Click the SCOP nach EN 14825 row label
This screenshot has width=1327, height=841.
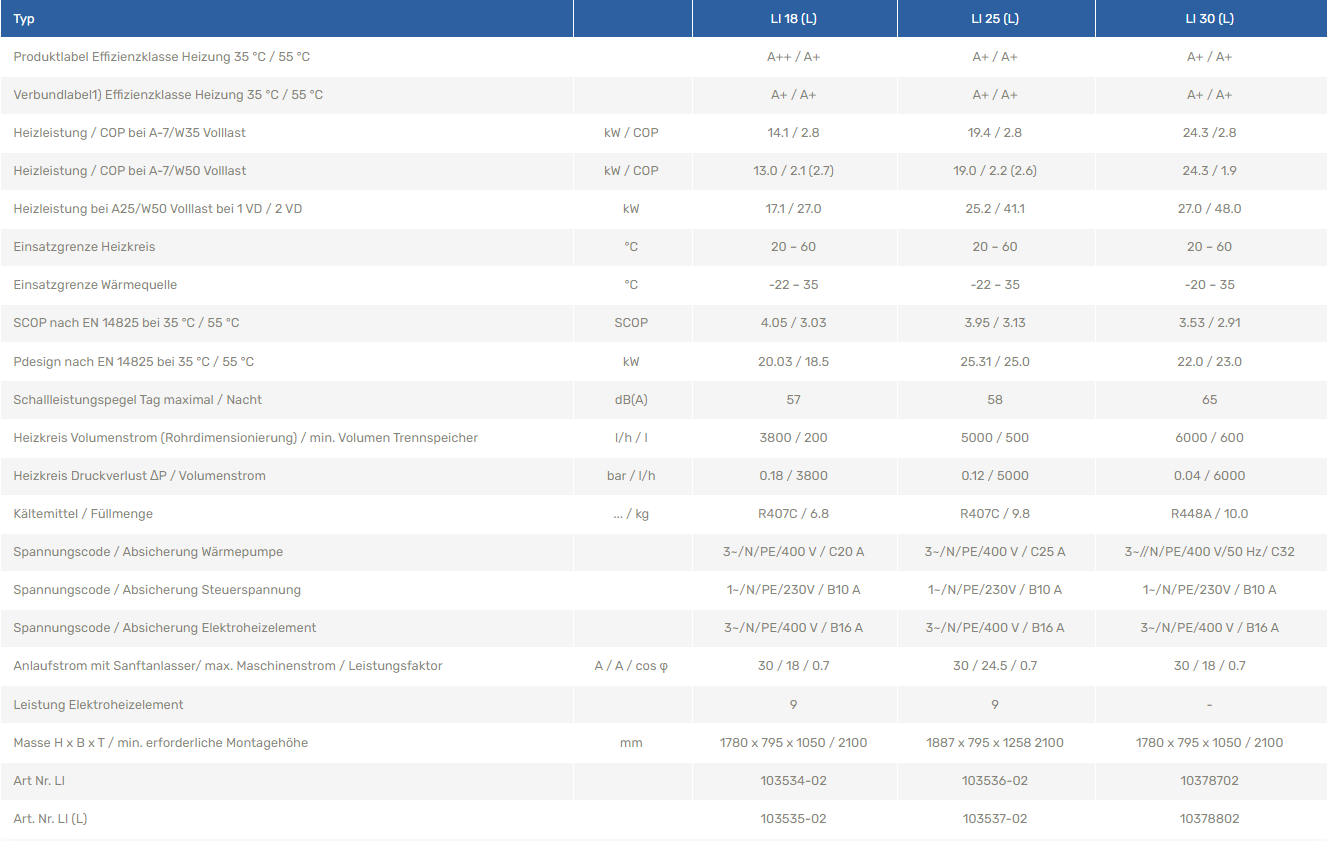click(126, 323)
